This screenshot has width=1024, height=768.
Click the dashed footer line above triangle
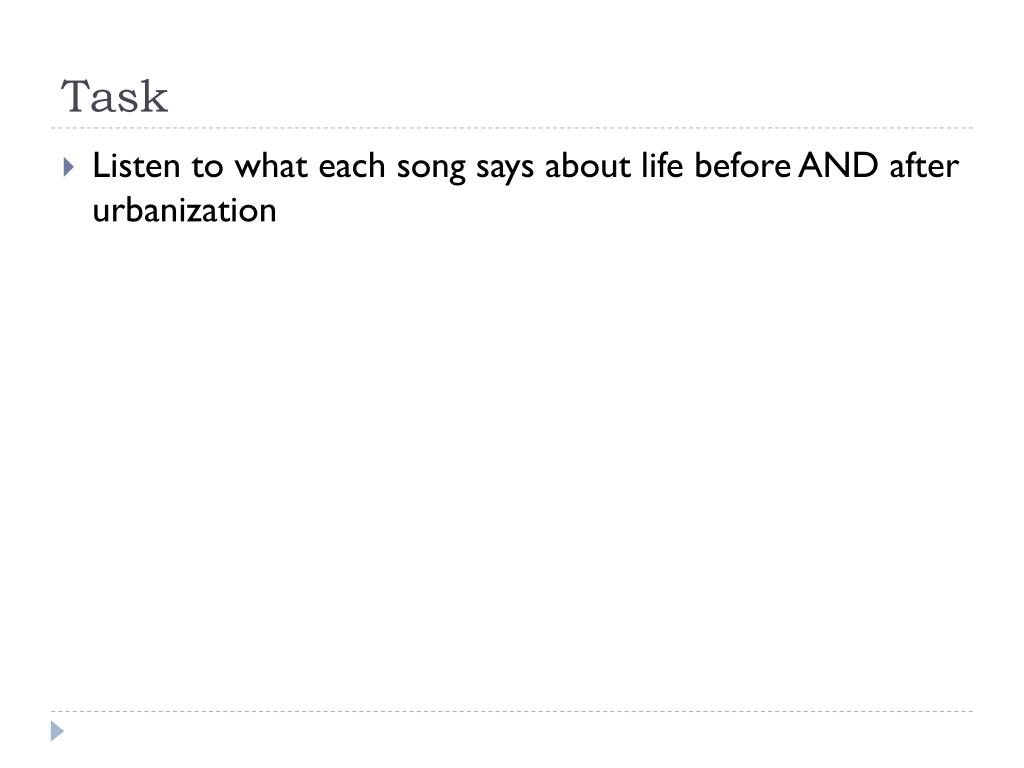point(512,711)
